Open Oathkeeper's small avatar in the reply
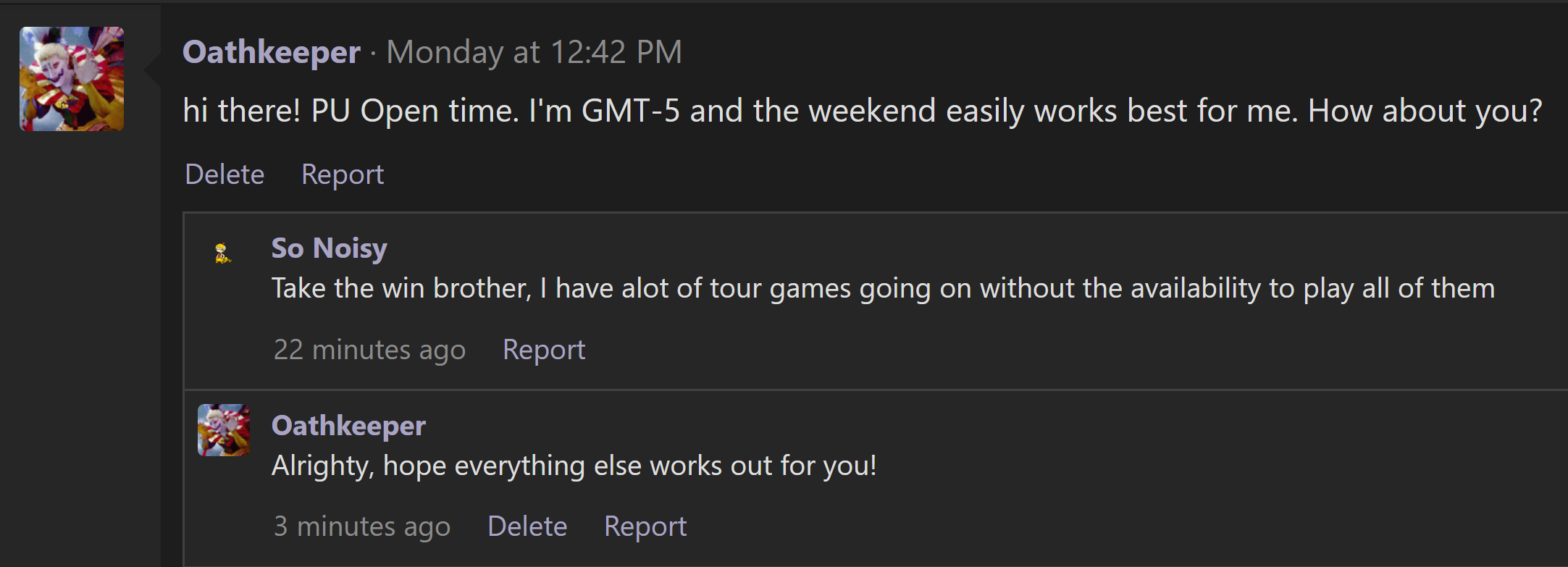1568x567 pixels. point(224,430)
